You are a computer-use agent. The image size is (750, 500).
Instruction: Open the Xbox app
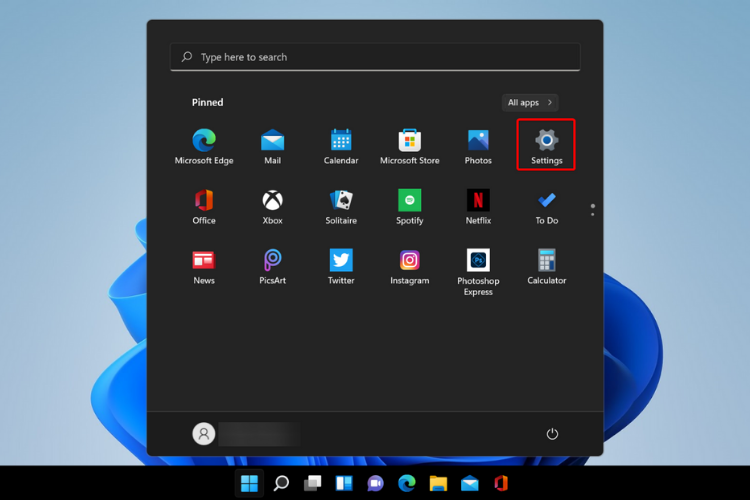[x=272, y=205]
